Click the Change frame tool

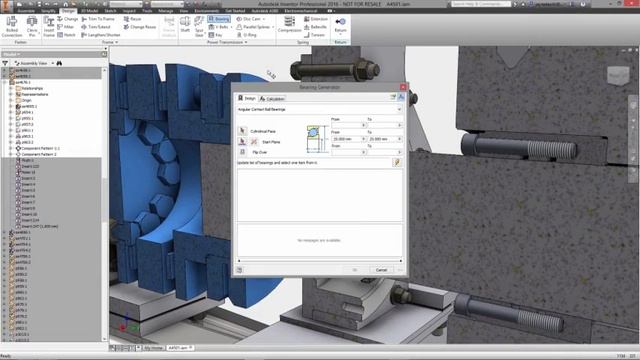pos(67,19)
